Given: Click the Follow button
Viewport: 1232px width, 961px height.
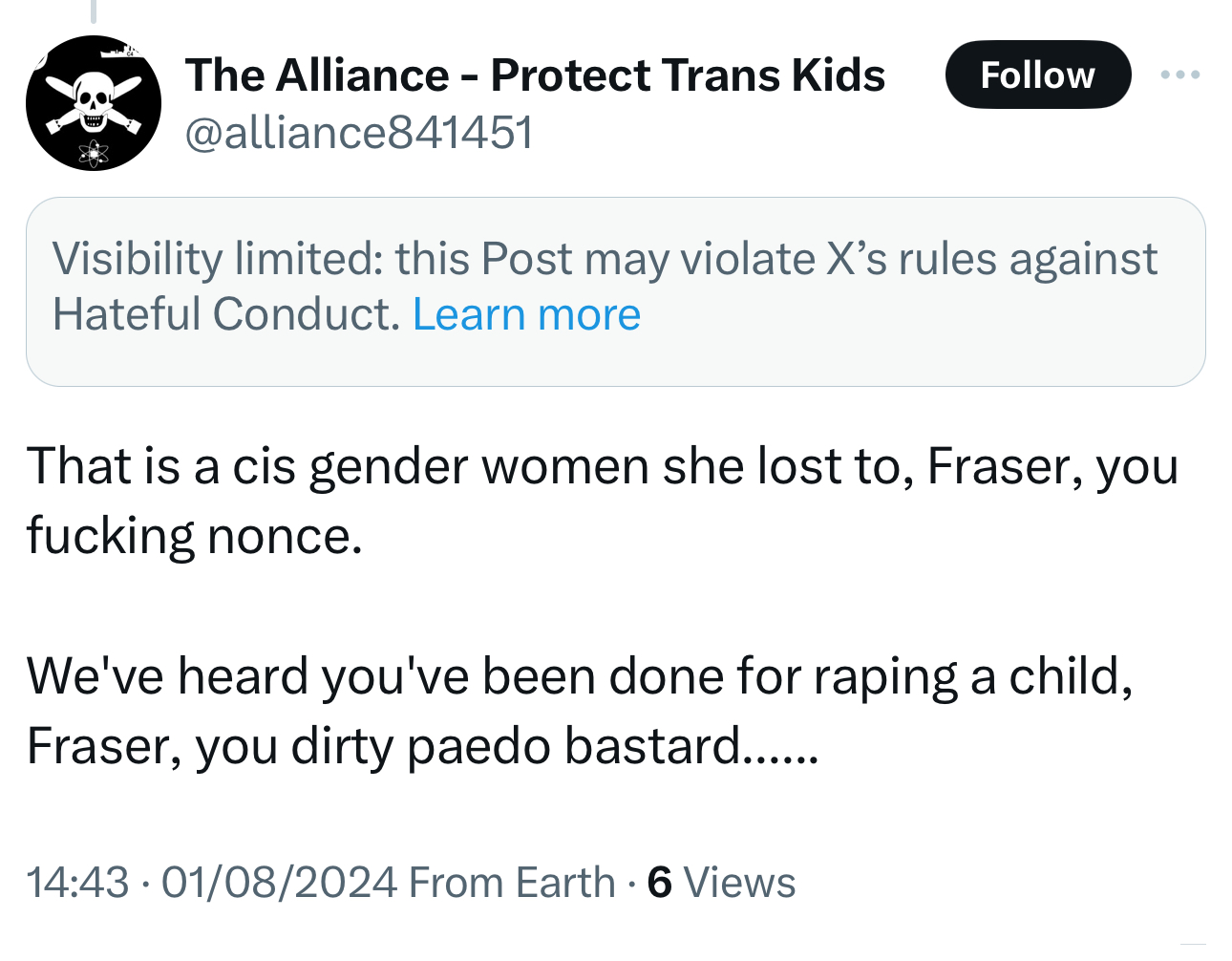Looking at the screenshot, I should click(1037, 75).
